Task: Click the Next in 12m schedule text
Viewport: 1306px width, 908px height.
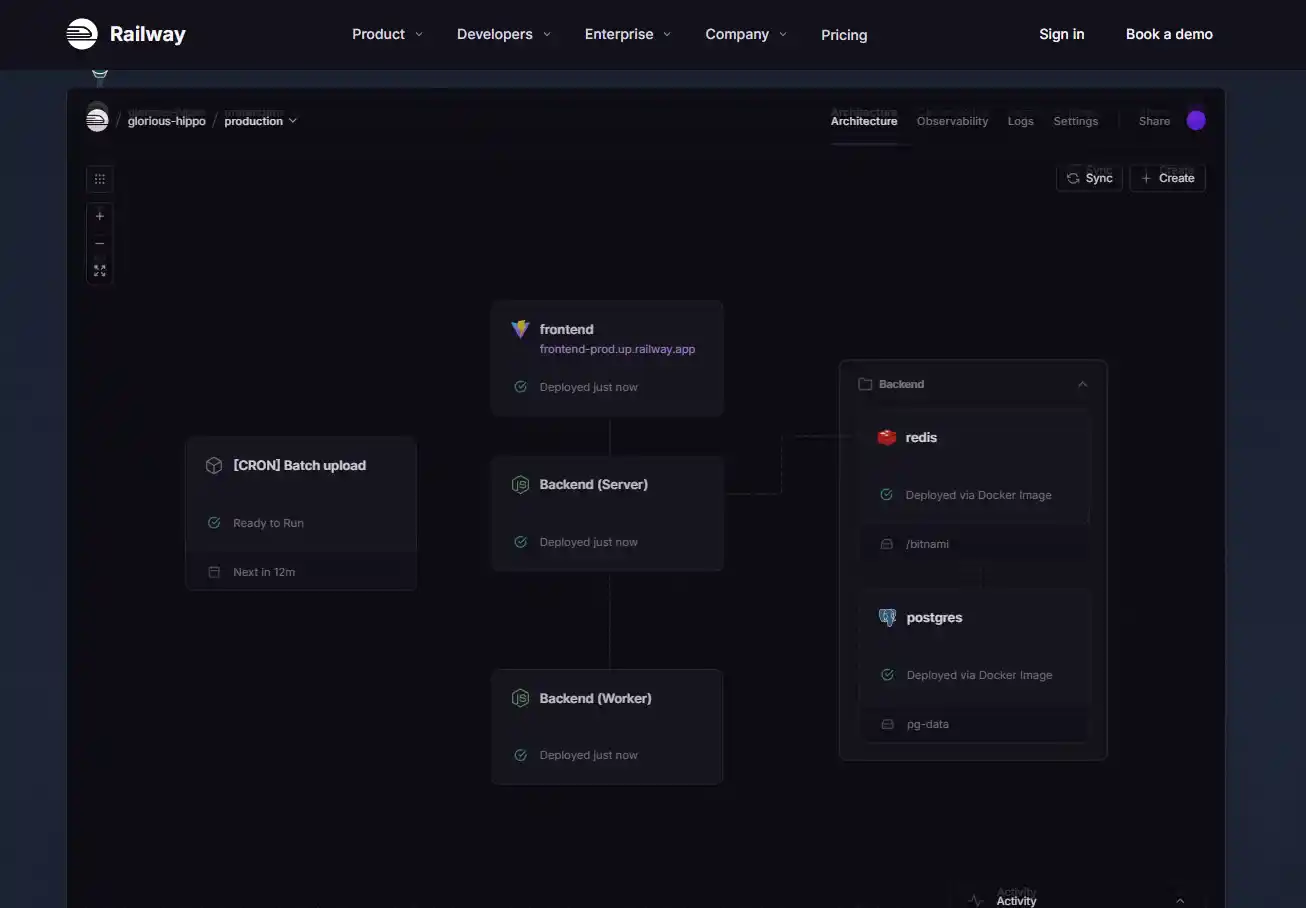Action: click(264, 572)
